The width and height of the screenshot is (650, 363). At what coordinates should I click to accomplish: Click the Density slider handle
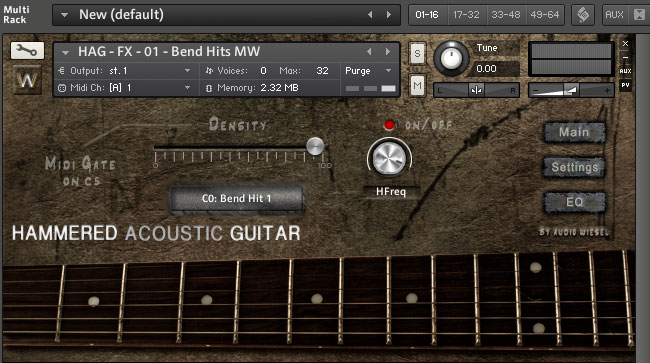pyautogui.click(x=315, y=146)
